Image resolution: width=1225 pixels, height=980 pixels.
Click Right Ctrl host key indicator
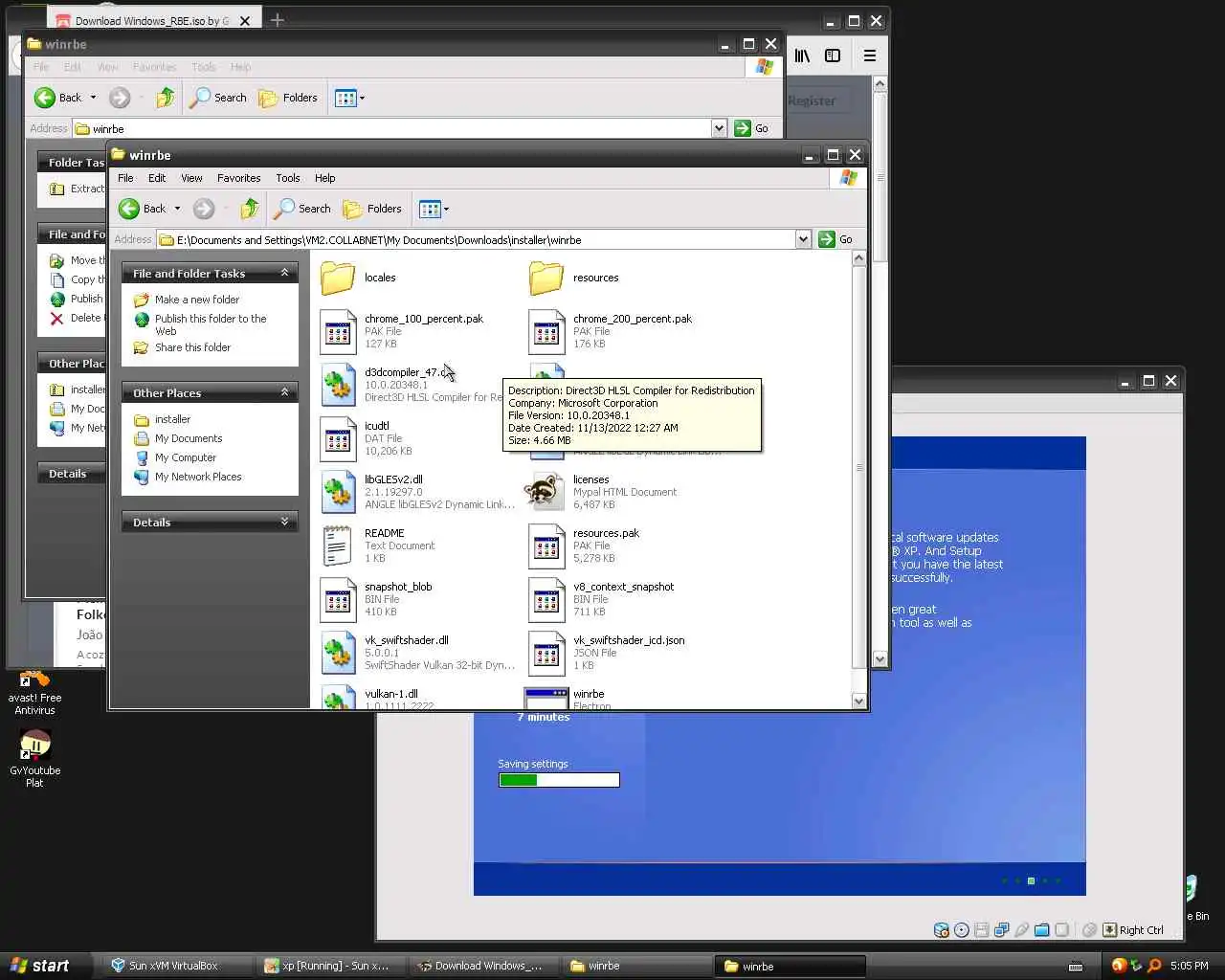(x=1134, y=930)
